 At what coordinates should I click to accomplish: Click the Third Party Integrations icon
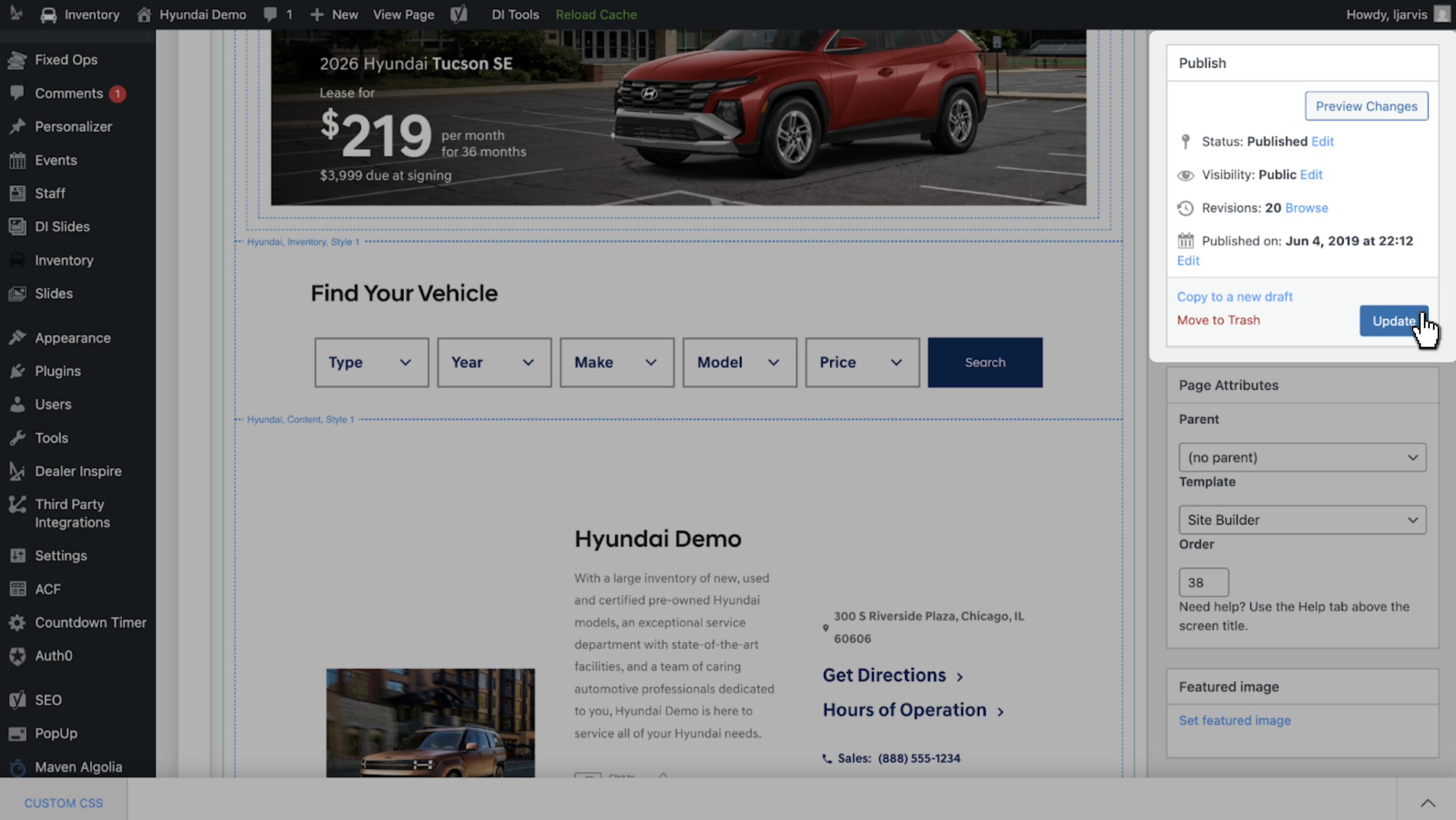[17, 505]
